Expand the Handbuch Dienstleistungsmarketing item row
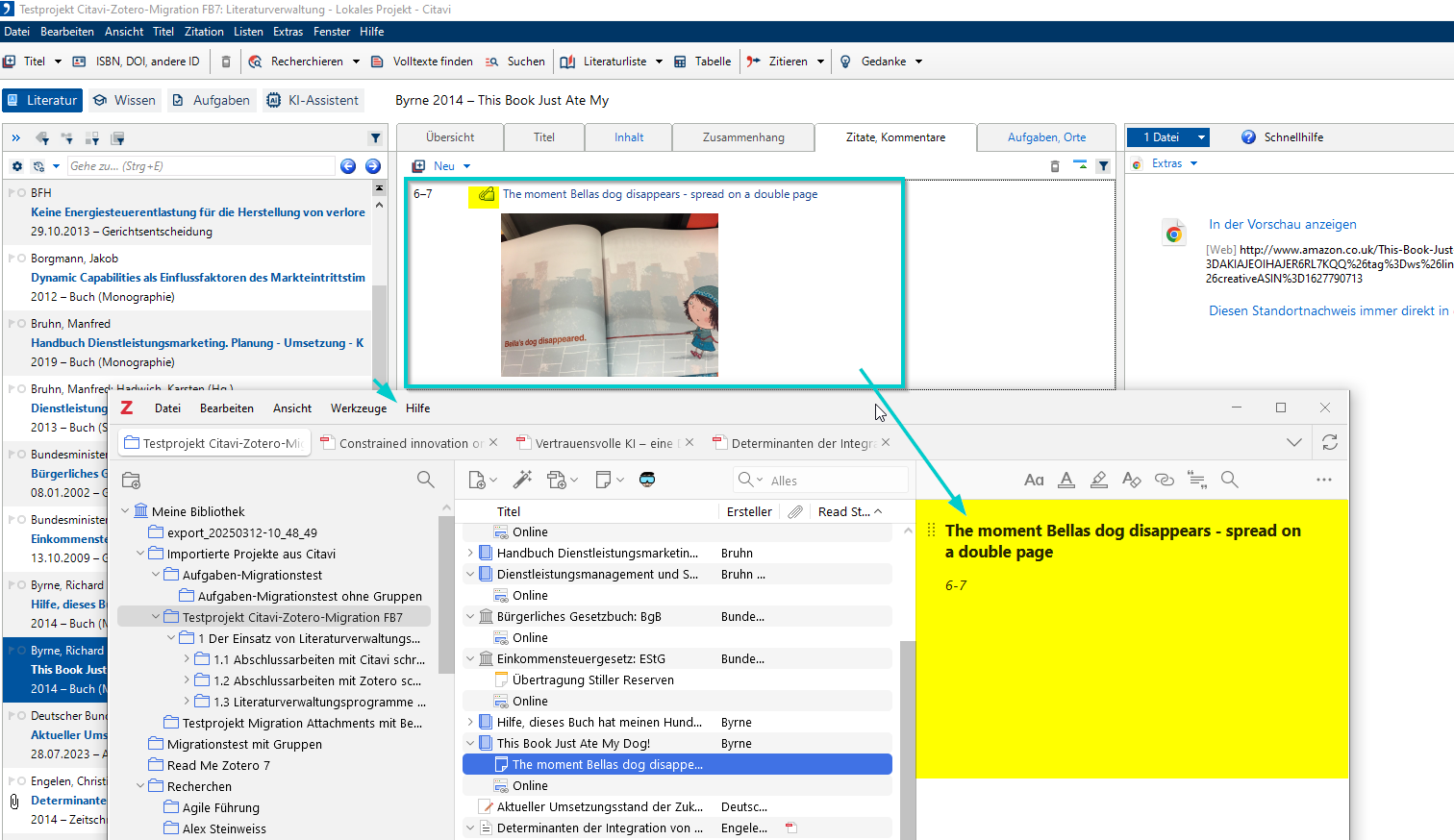 (x=470, y=553)
